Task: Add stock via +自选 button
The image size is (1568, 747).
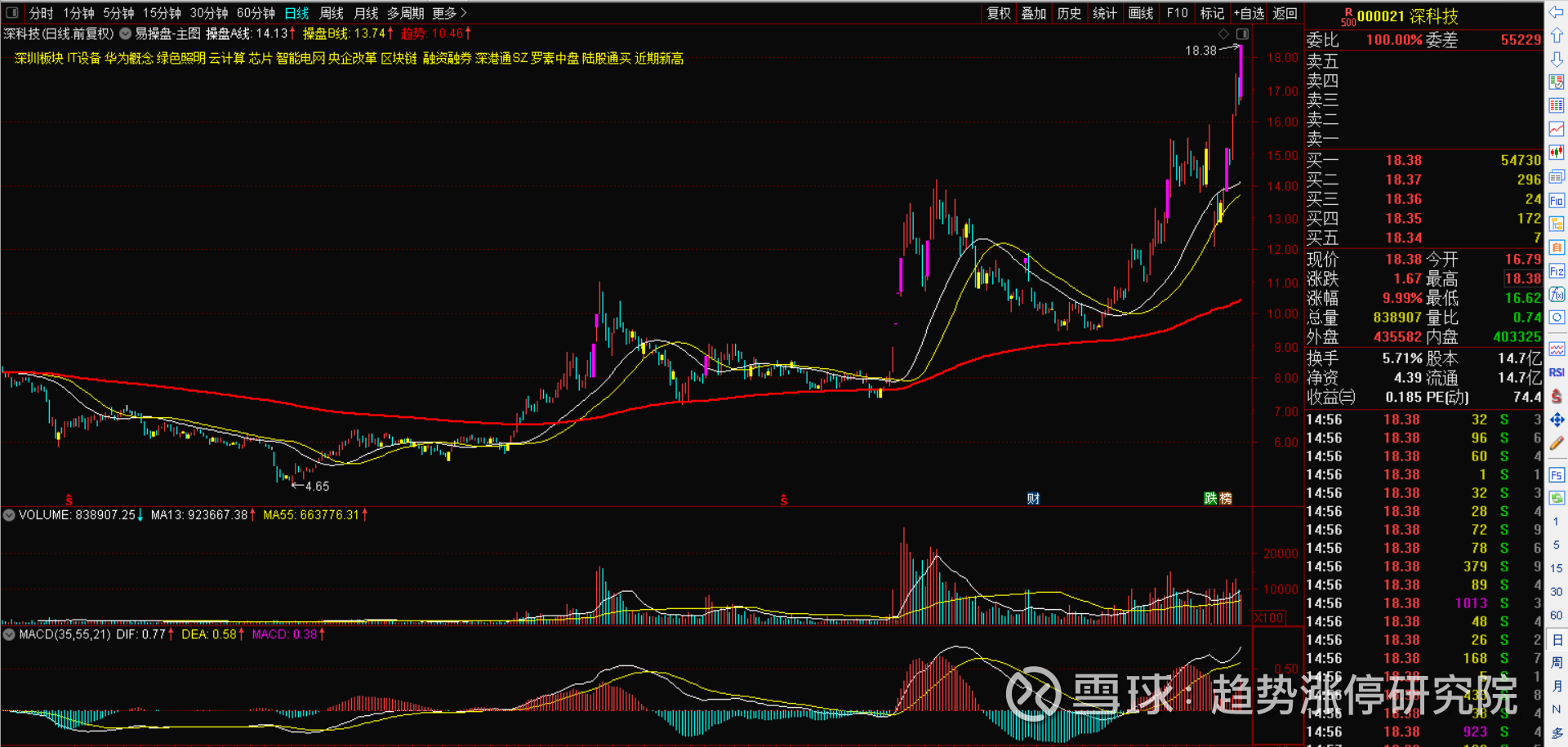Action: click(1249, 13)
